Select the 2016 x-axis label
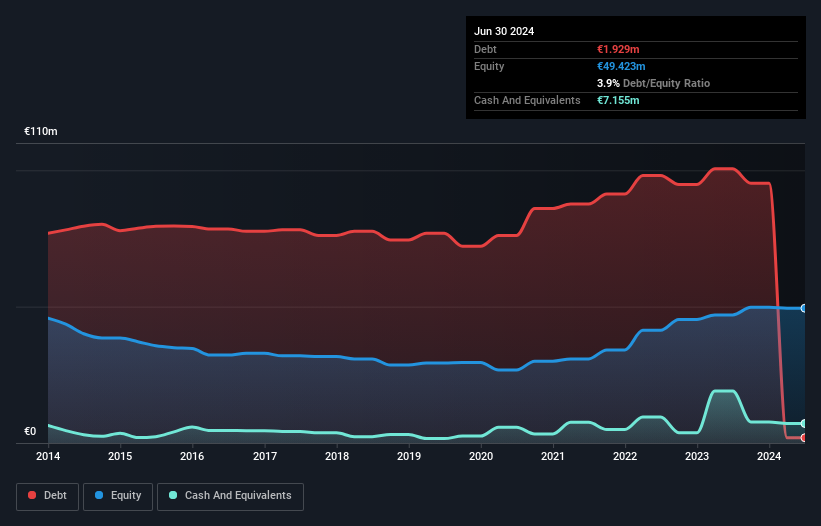Viewport: 821px width, 526px height. coord(192,456)
